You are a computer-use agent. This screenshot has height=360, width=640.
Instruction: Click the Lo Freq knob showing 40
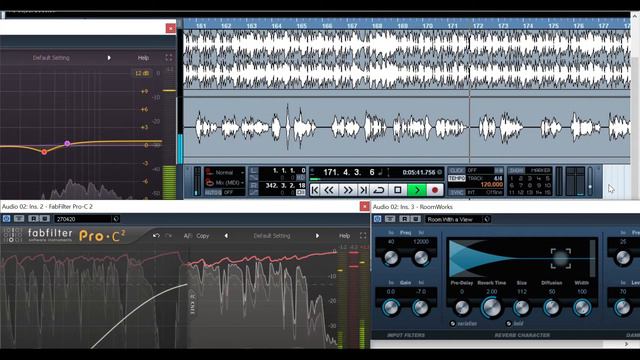(x=391, y=257)
